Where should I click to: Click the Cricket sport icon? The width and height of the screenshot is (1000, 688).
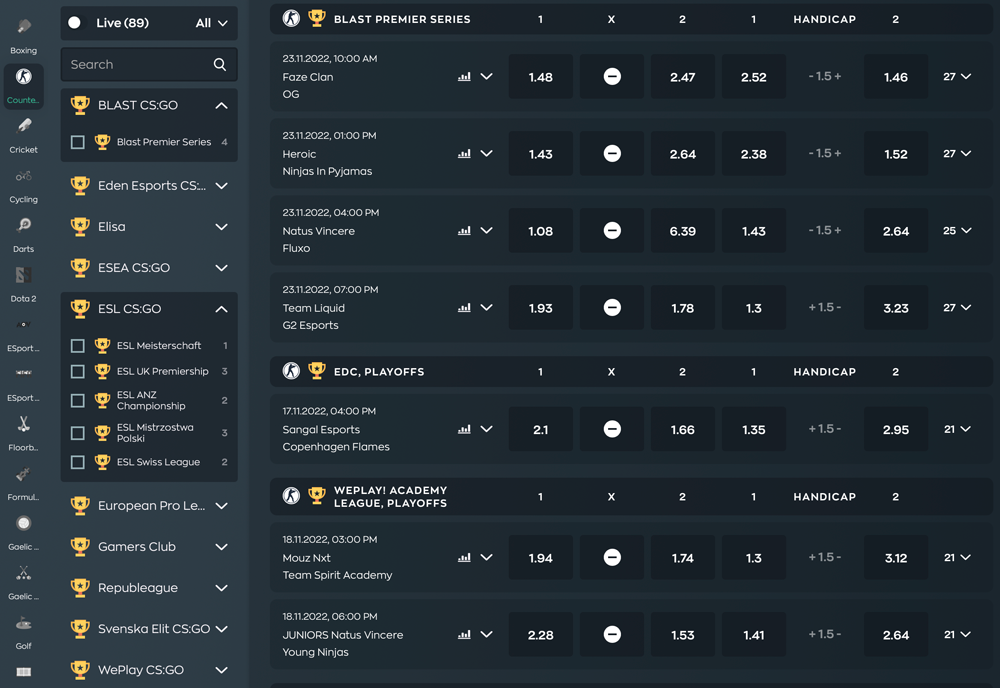(x=23, y=129)
